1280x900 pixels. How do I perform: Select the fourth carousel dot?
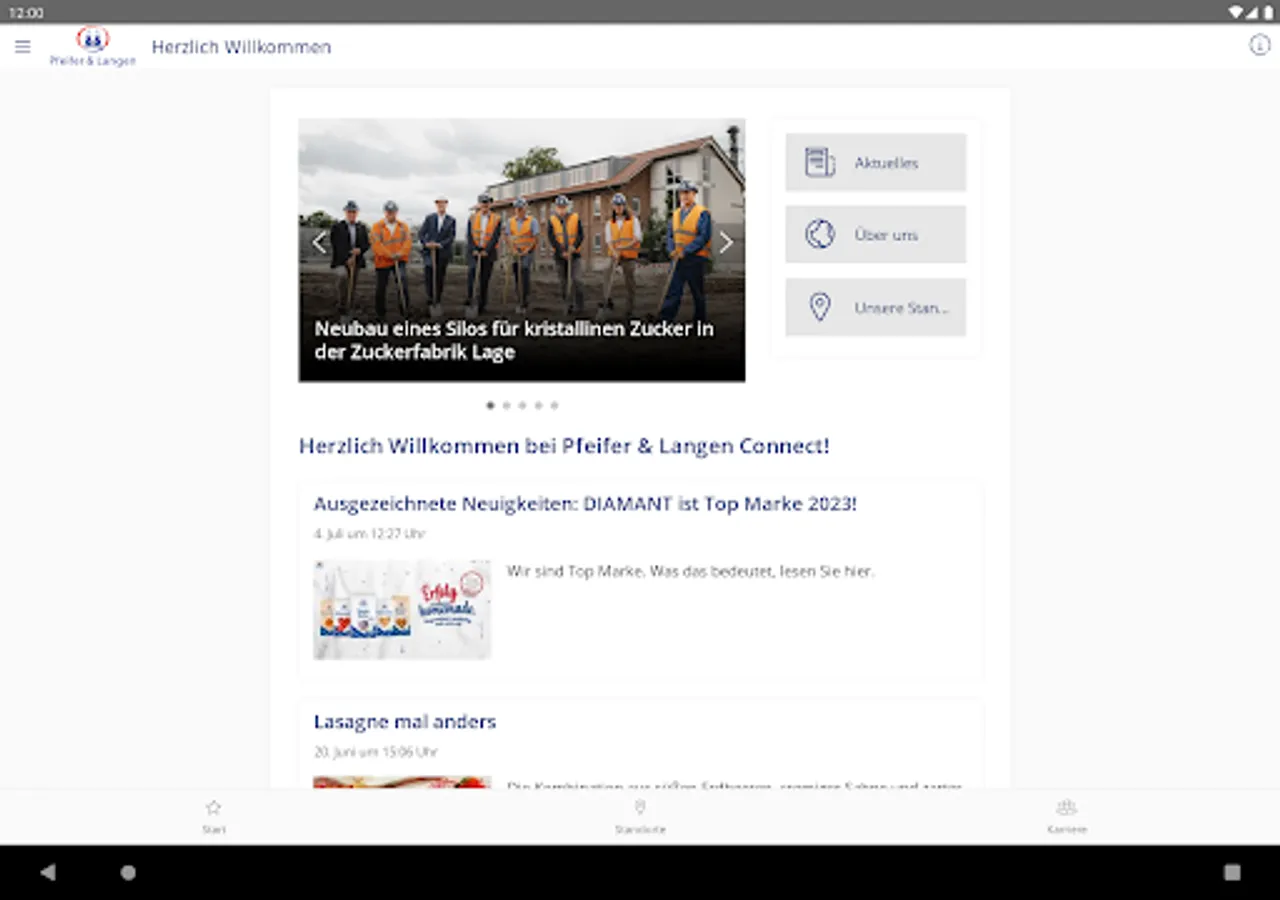click(x=538, y=405)
